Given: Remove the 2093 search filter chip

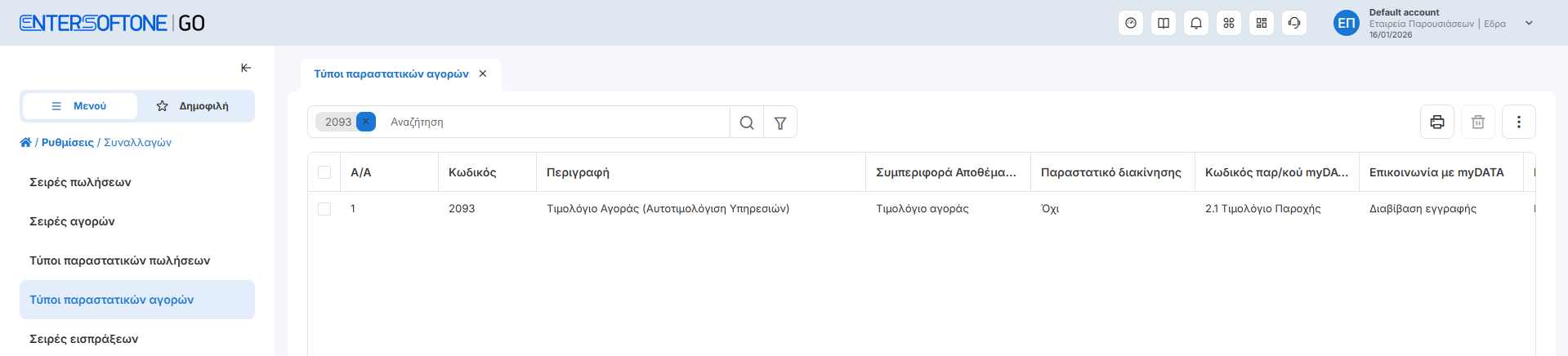Looking at the screenshot, I should (x=366, y=122).
